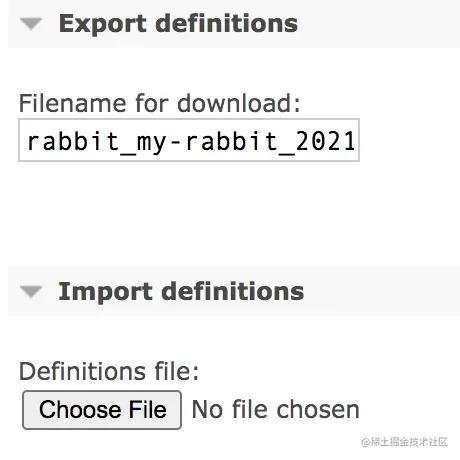This screenshot has width=460, height=460.
Task: Click the 'No file chosen' text
Action: (x=276, y=410)
